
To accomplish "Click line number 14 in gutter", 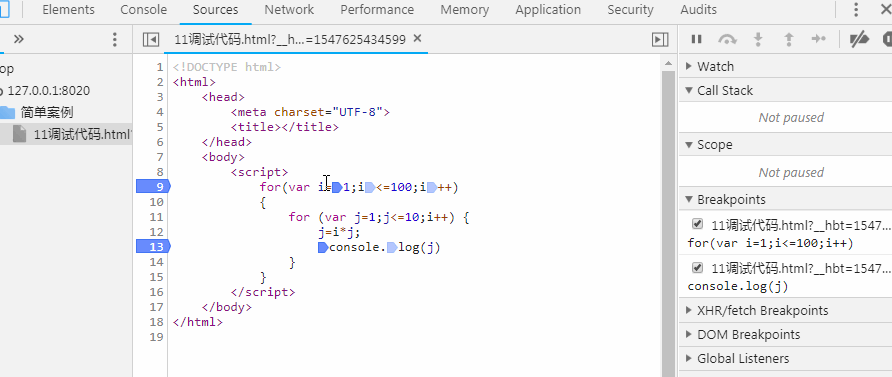I will pos(156,262).
